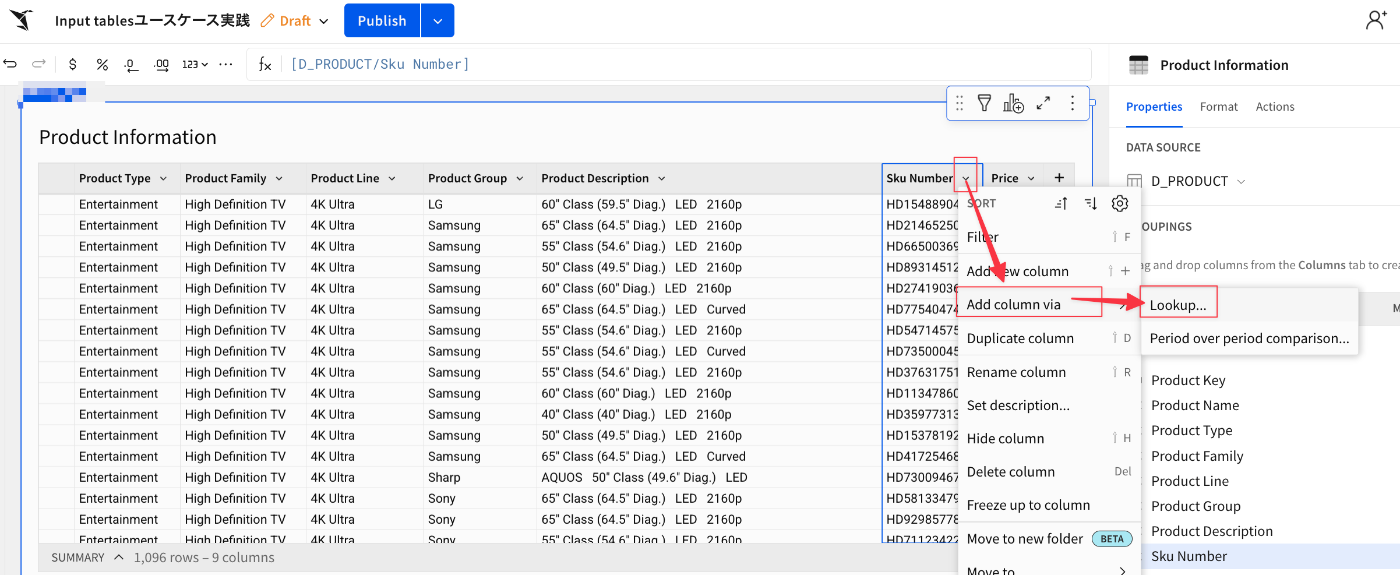Open the table filter icon
Screen dimensions: 1400x575
pos(984,103)
